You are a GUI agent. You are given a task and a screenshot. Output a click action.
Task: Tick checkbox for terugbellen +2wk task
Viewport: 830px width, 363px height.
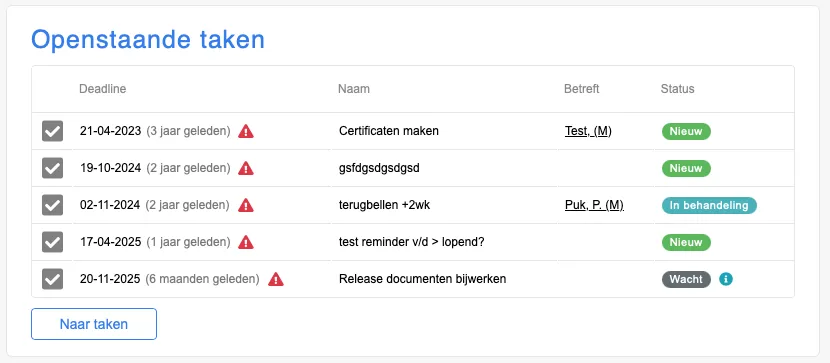[x=52, y=205]
